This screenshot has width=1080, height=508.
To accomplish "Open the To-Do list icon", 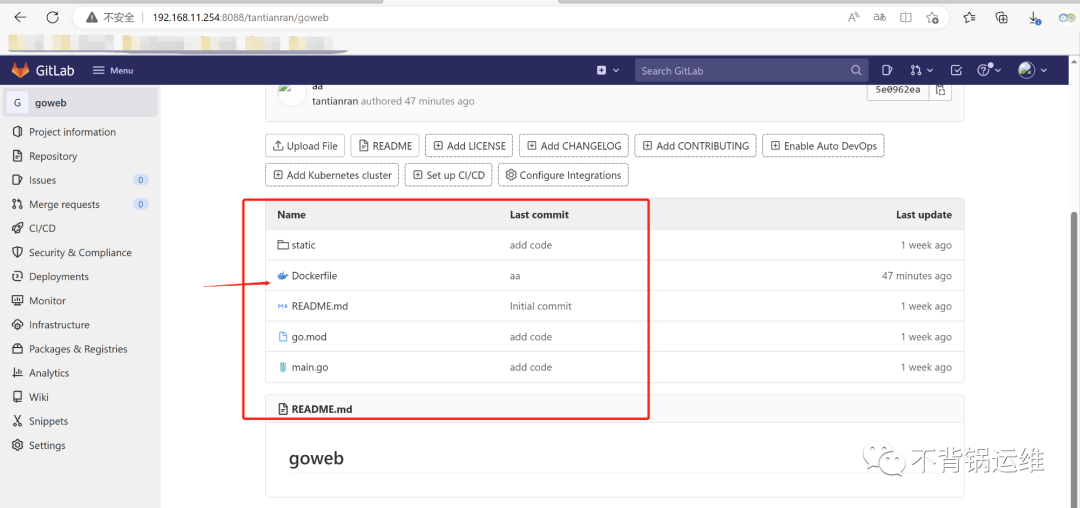I will (956, 70).
